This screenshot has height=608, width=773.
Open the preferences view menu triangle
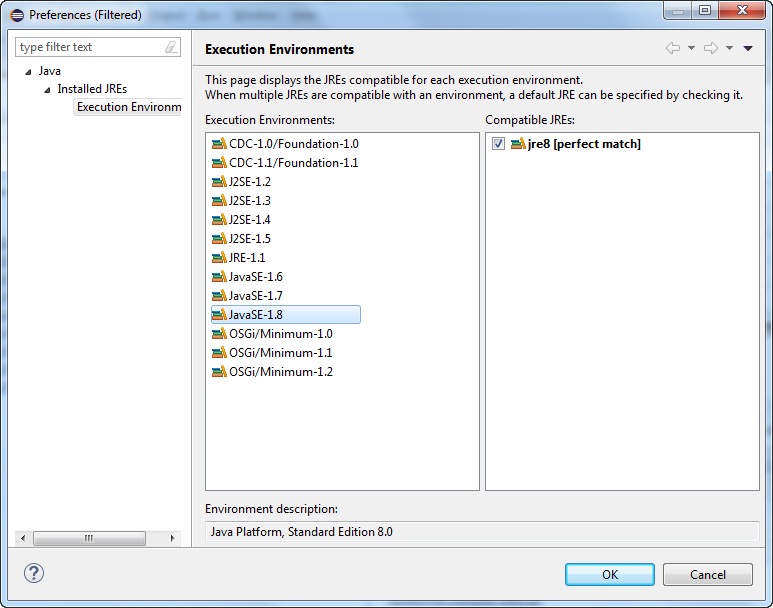tap(748, 48)
